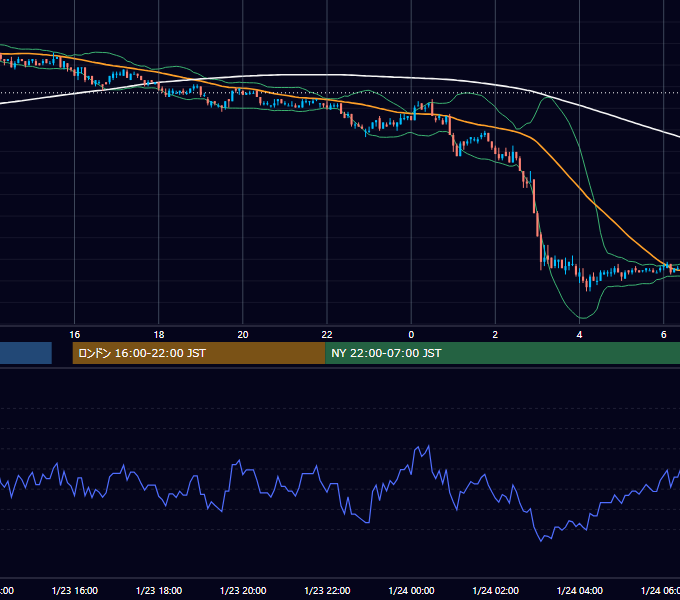Image resolution: width=680 pixels, height=600 pixels.
Task: Click the '4' hour label on price chart axis
Action: click(579, 335)
